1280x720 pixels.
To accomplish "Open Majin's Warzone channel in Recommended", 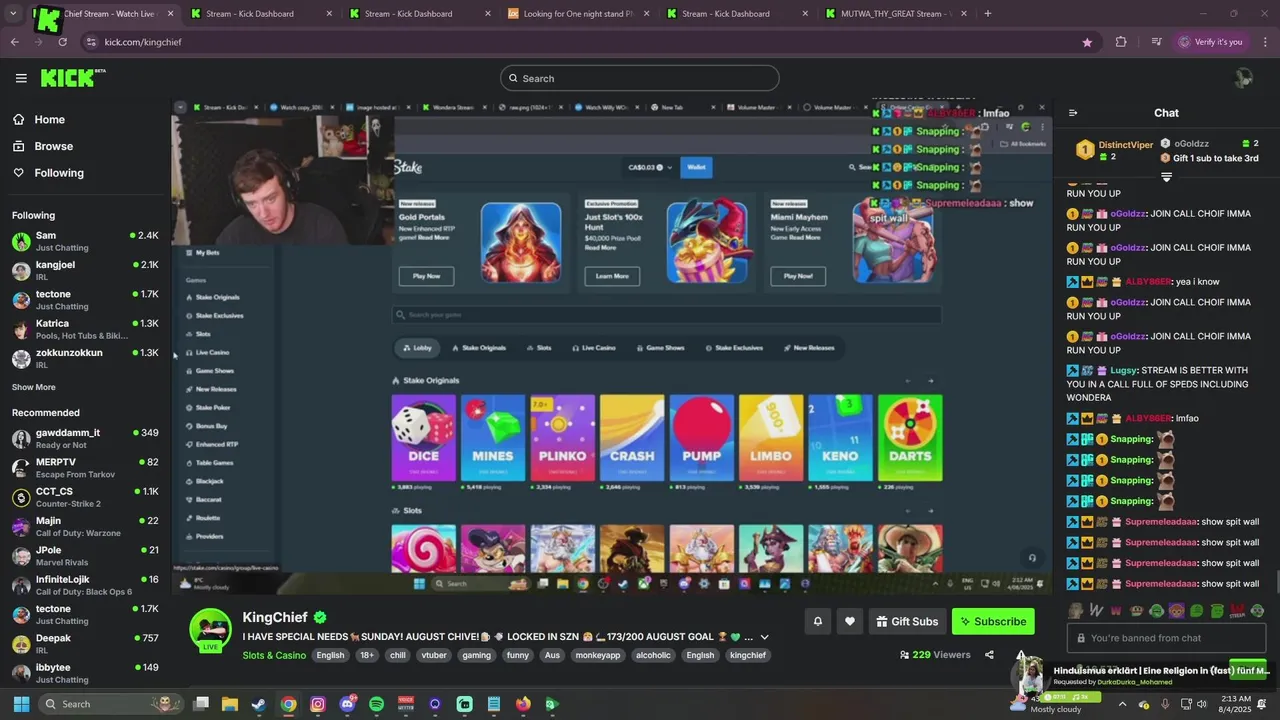I will (85, 526).
